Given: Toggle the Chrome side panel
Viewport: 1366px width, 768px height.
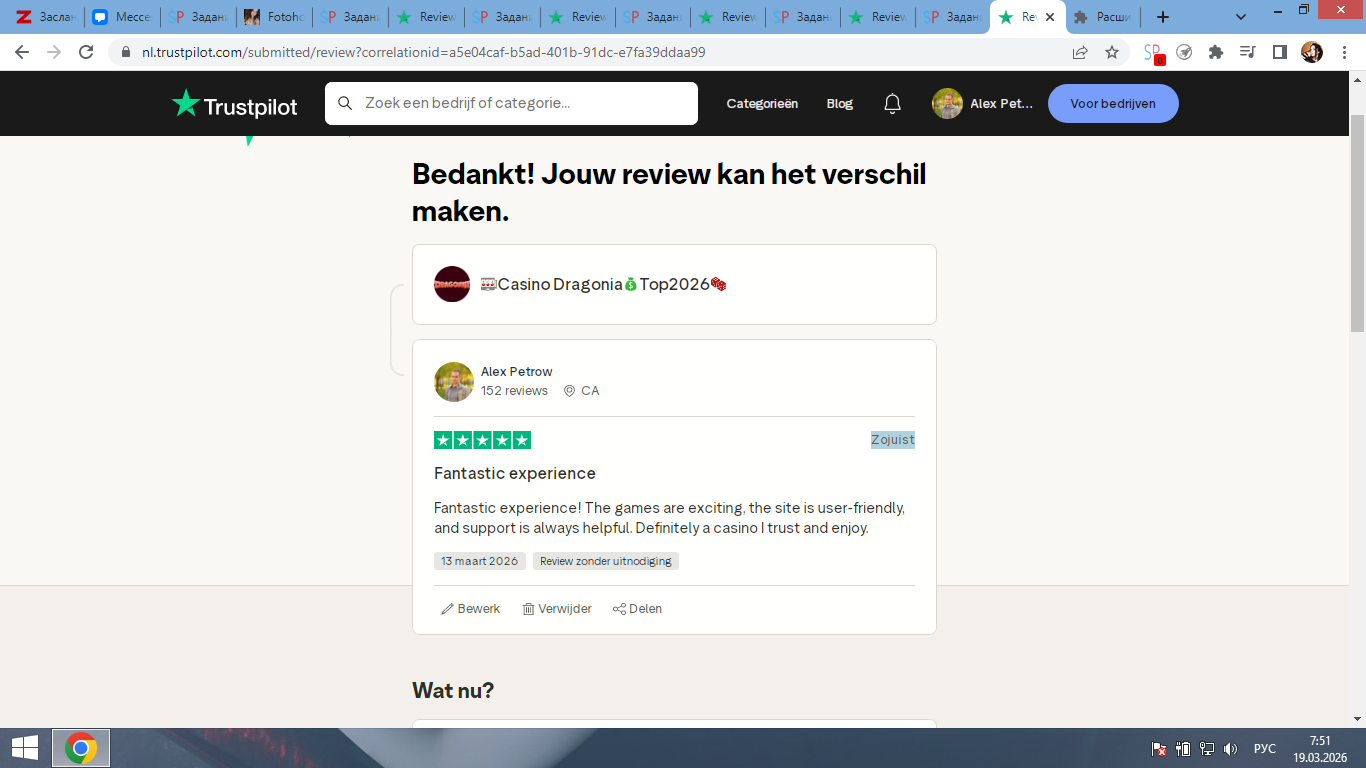Looking at the screenshot, I should [x=1279, y=52].
